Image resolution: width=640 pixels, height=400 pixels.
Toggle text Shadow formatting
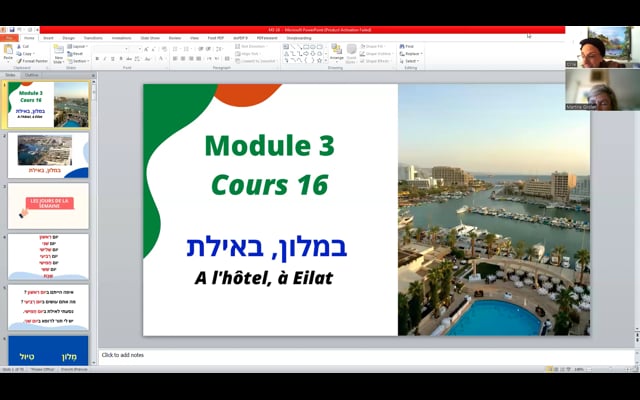[121, 59]
